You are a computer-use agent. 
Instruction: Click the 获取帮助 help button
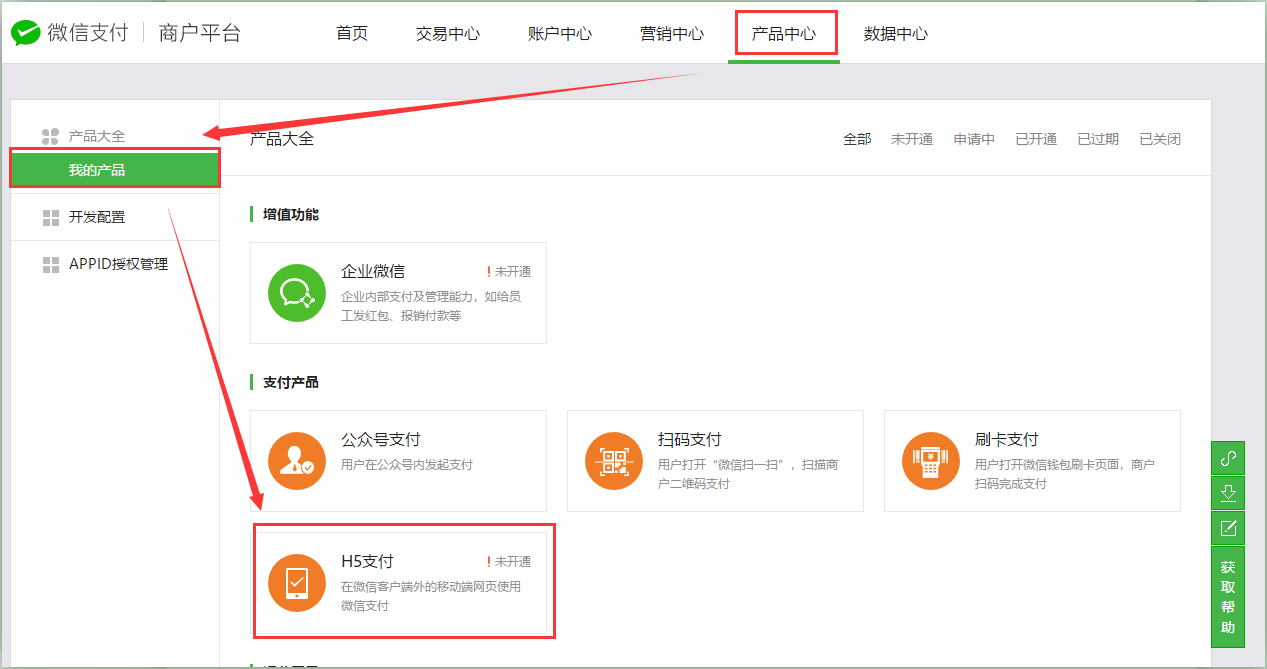[x=1228, y=597]
